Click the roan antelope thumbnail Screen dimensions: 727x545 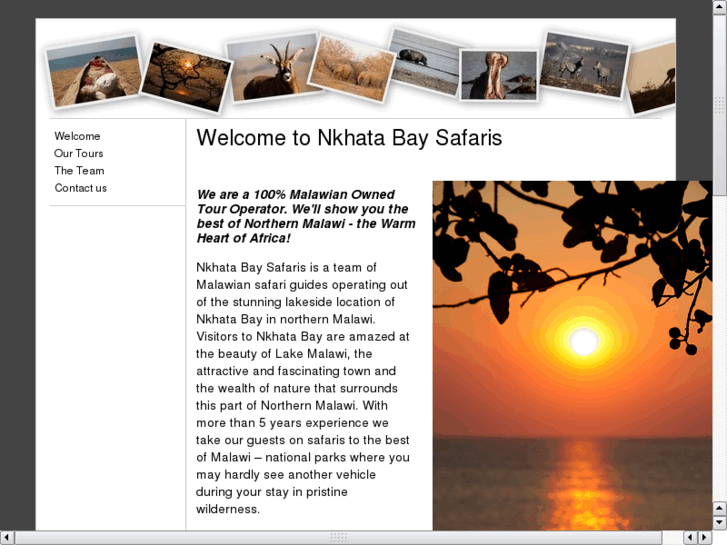(272, 69)
